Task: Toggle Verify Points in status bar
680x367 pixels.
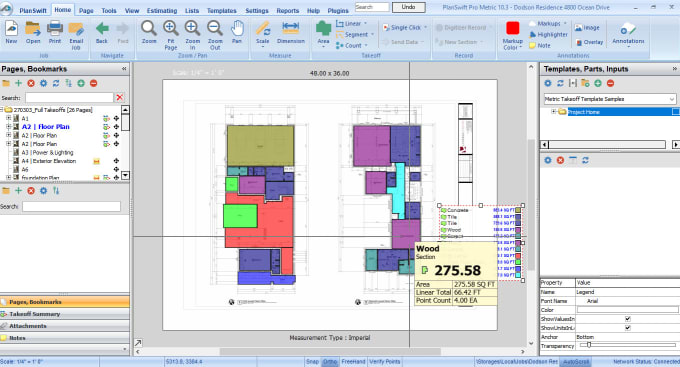Action: pos(384,362)
